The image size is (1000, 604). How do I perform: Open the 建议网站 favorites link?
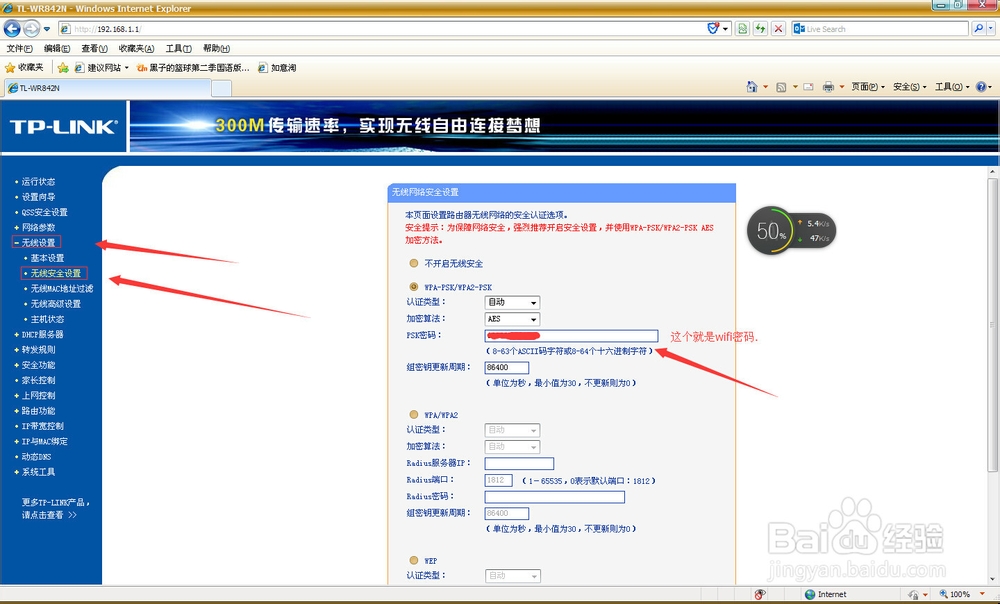101,68
